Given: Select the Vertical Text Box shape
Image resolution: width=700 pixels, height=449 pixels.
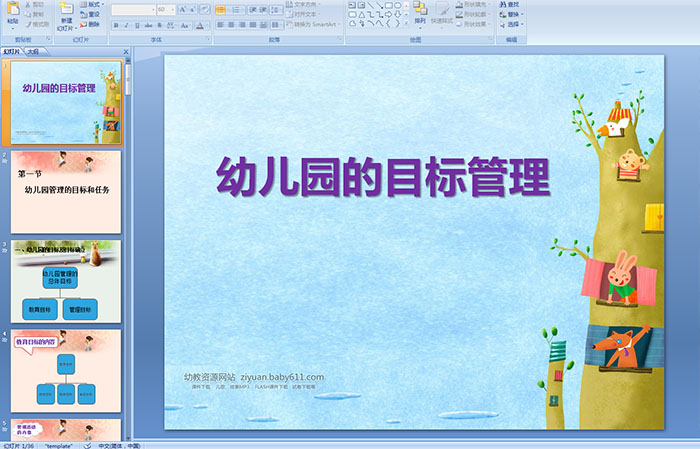Looking at the screenshot, I should (x=361, y=5).
